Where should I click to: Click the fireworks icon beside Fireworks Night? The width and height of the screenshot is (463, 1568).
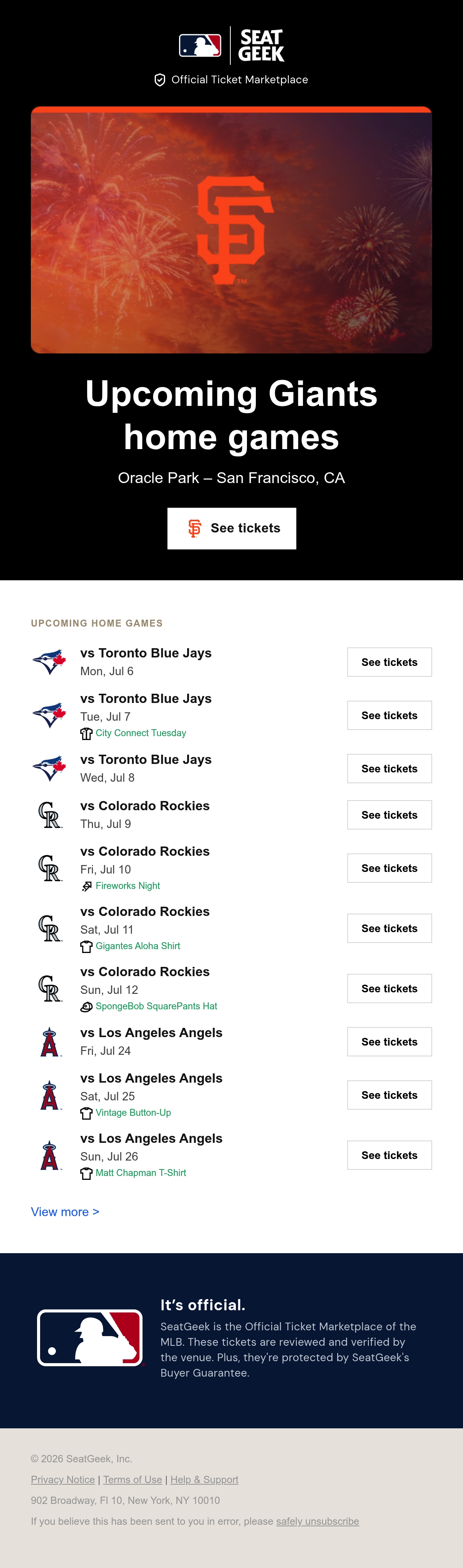(x=86, y=886)
